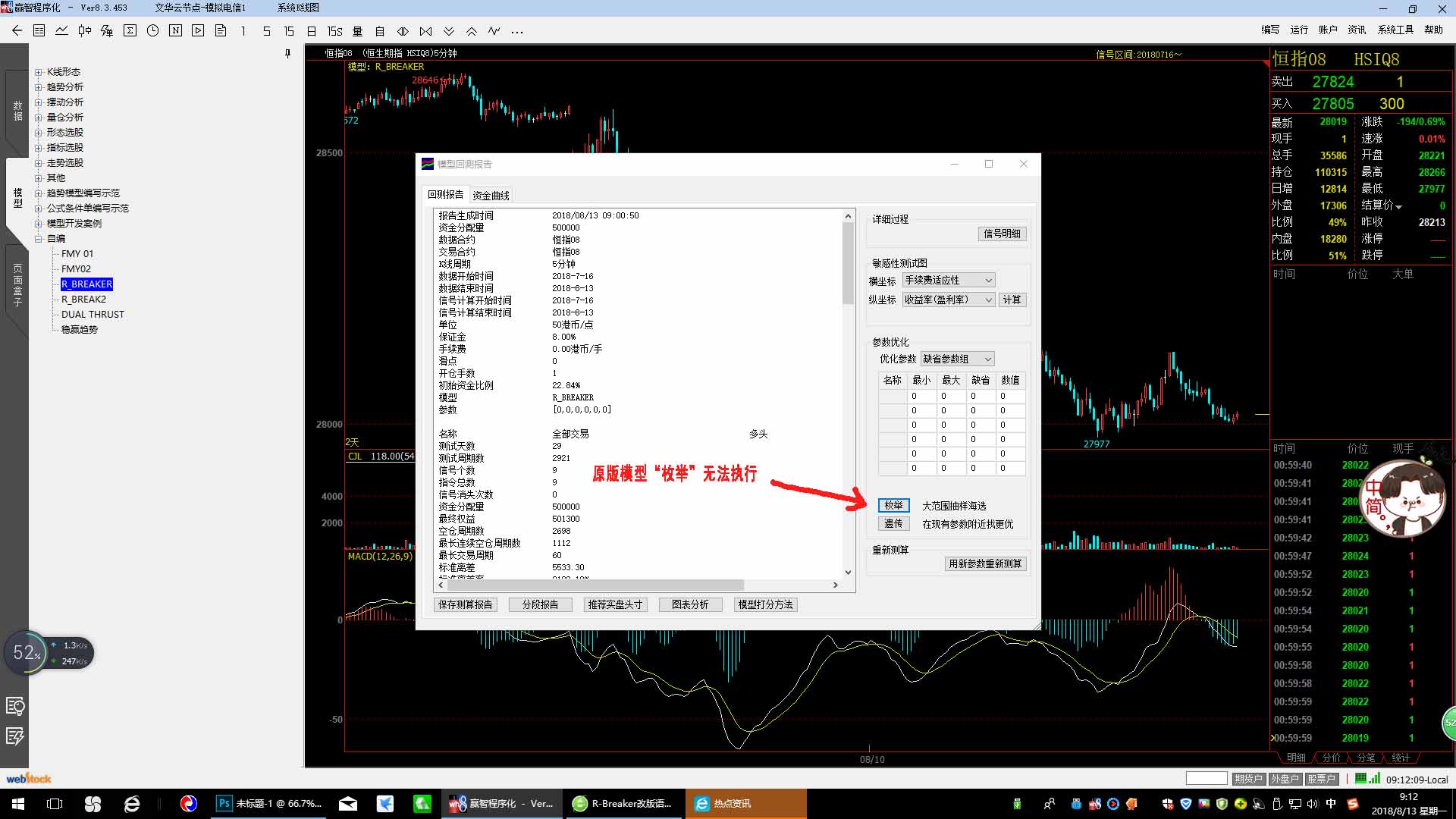Click the back arrow toolbar icon
Screen dimensions: 1456x819
pyautogui.click(x=17, y=31)
